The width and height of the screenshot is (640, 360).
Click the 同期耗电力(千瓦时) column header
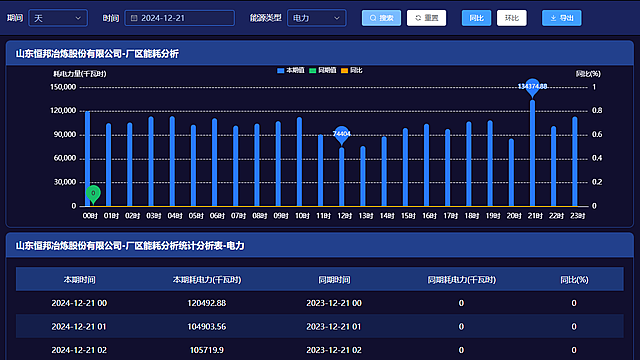[462, 280]
